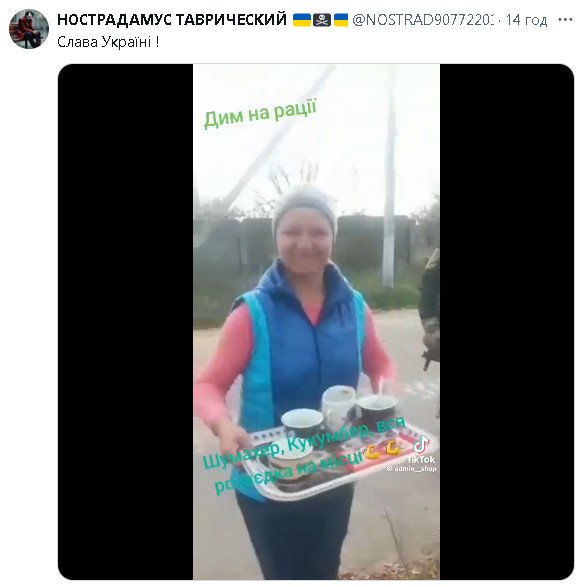Viewport: 583px width, 587px height.
Task: Click the Дим на рації overlay caption
Action: click(x=261, y=113)
